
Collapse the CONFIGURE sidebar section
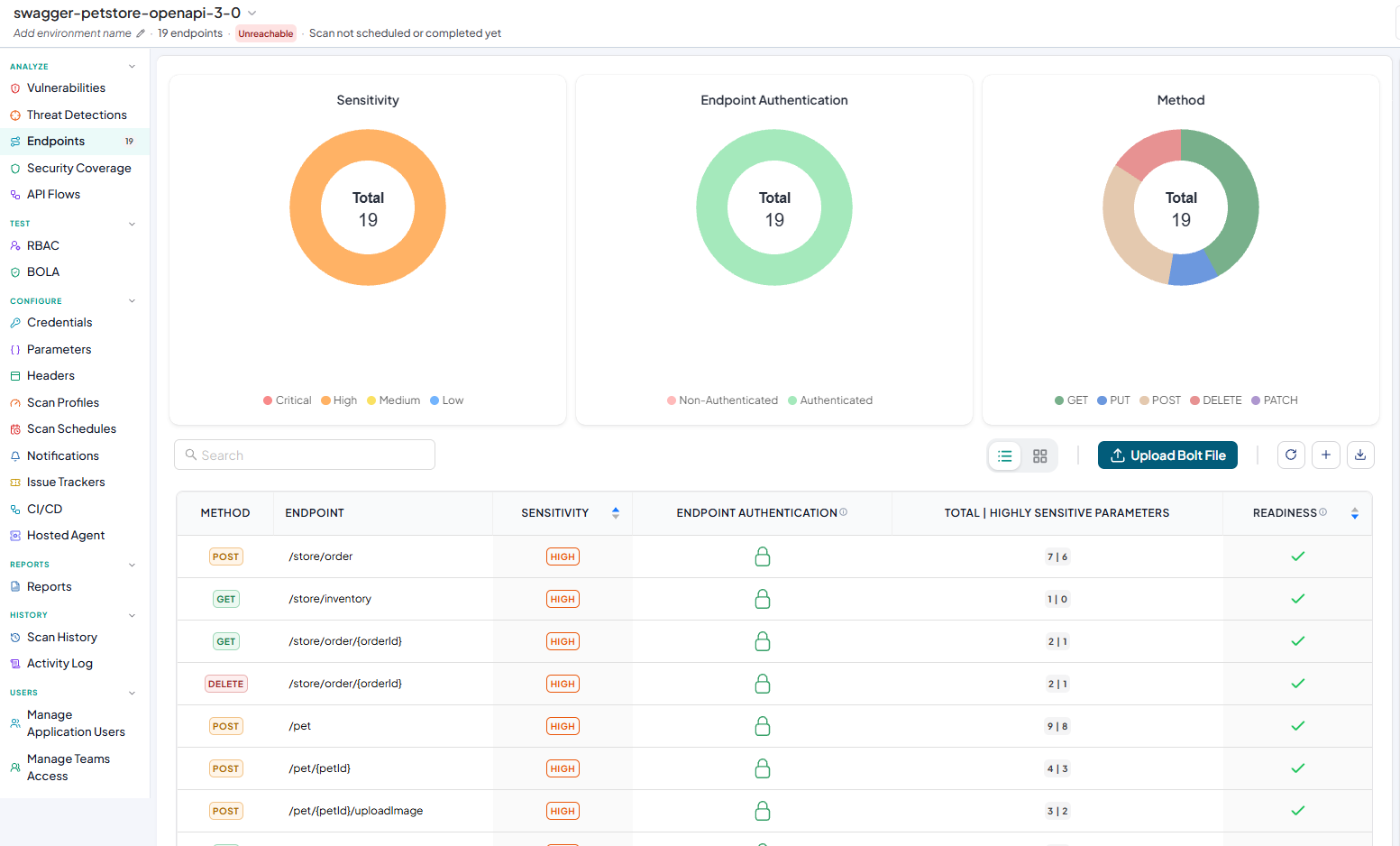(x=132, y=301)
